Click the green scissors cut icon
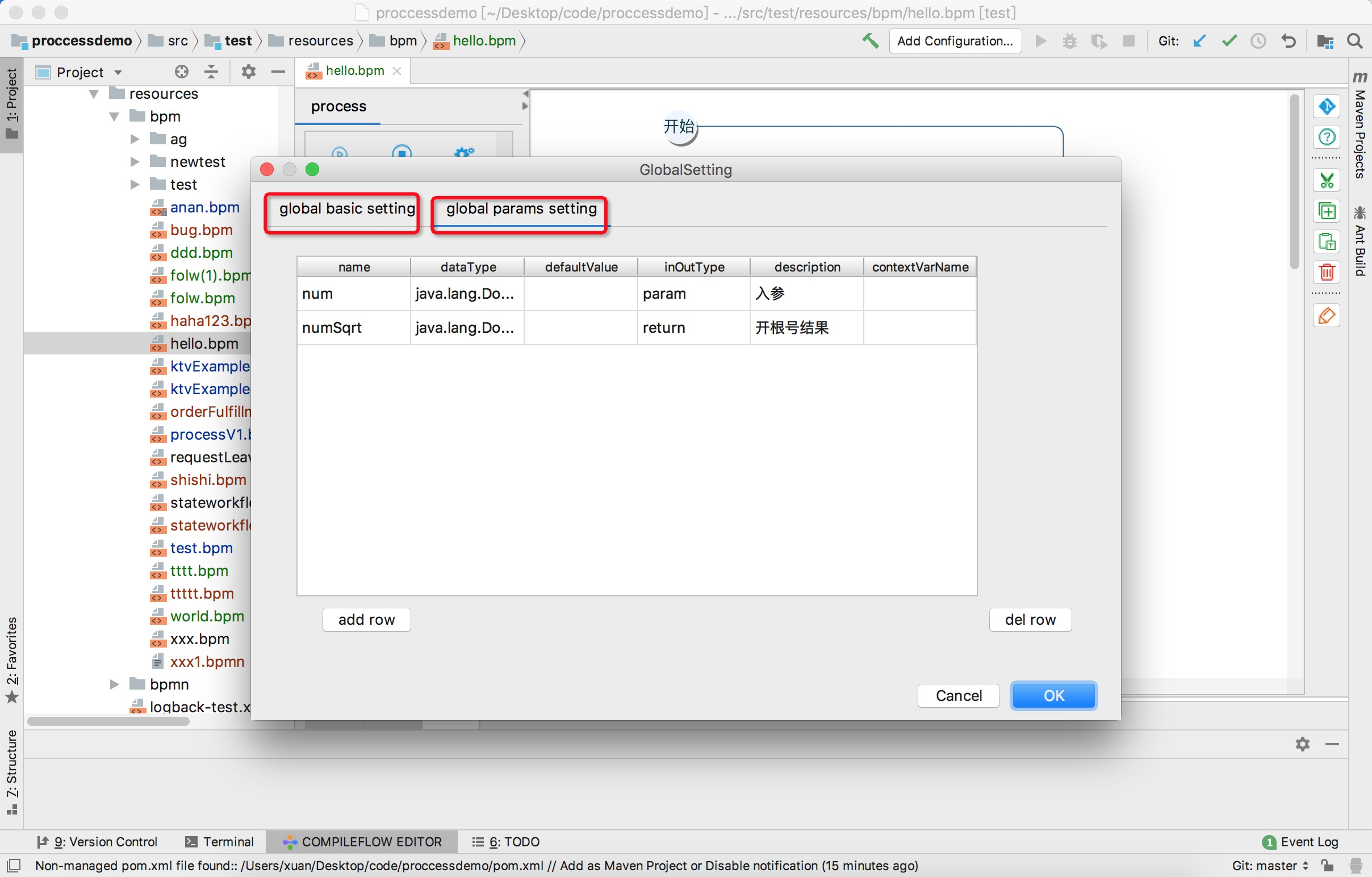This screenshot has width=1372, height=877. [x=1327, y=181]
